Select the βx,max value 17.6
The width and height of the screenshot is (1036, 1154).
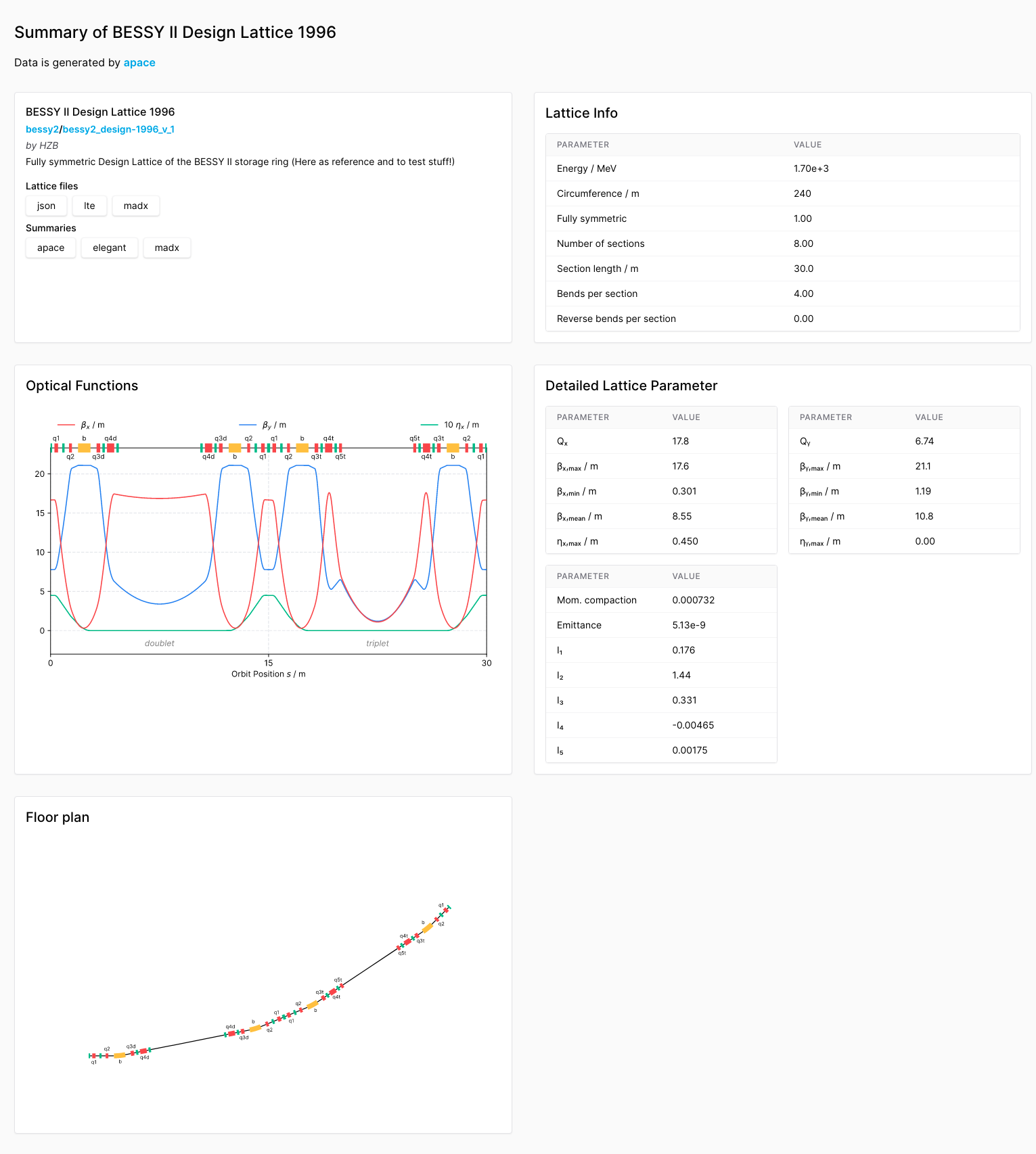pos(681,466)
